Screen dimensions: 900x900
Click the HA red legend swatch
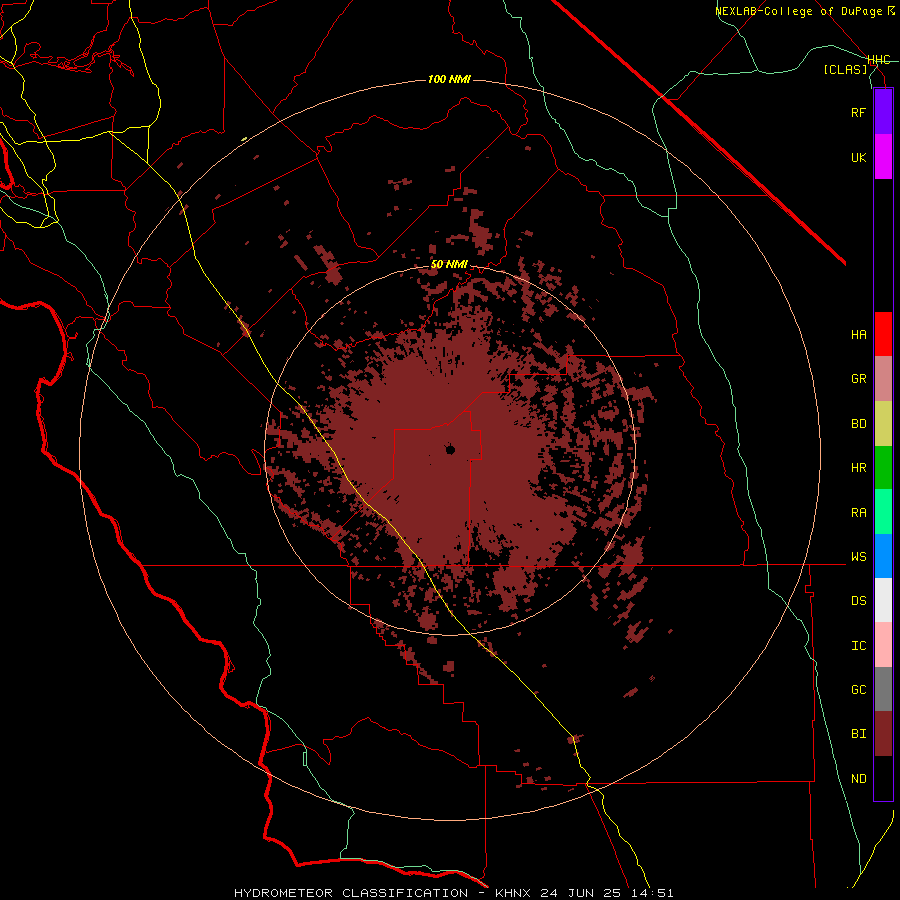[883, 334]
